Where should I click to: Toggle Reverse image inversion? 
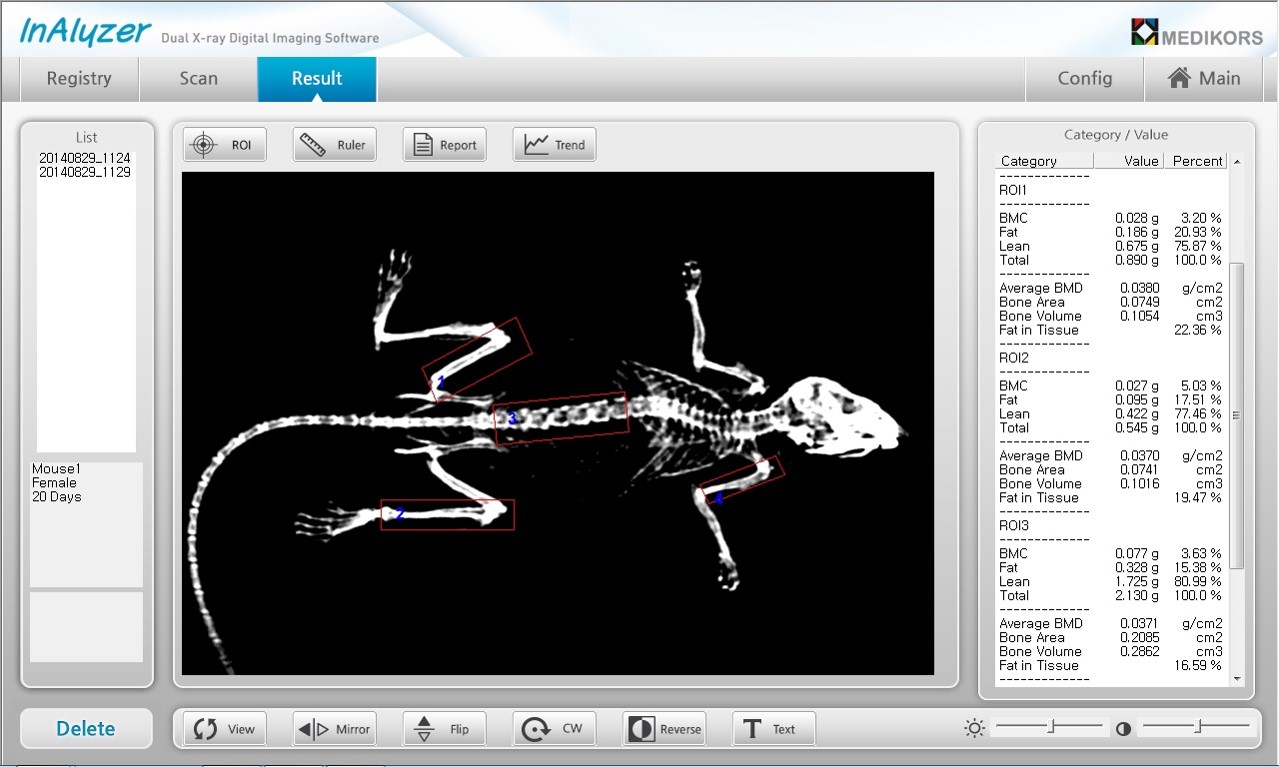664,729
